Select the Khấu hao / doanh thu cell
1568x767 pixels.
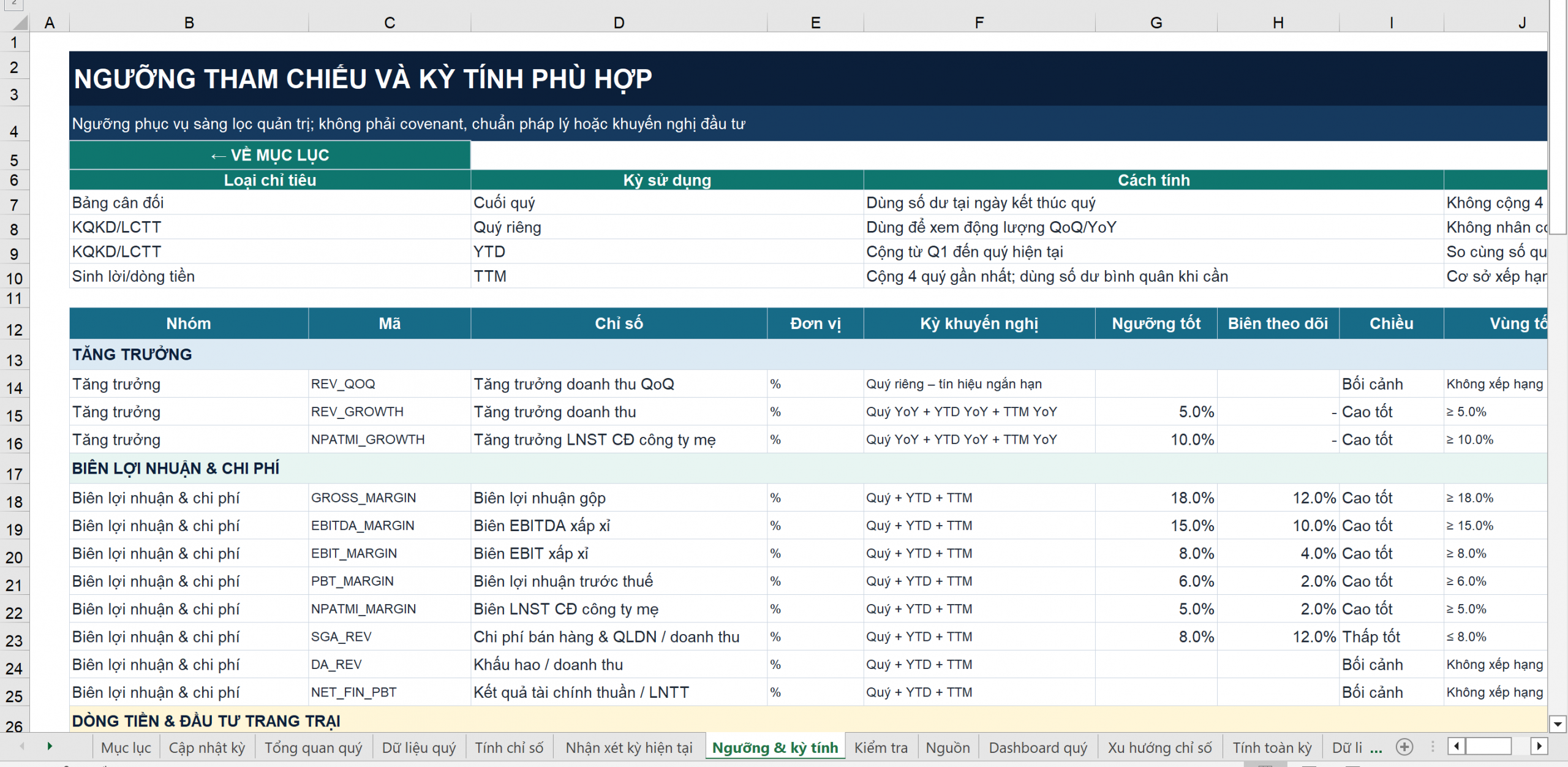pyautogui.click(x=619, y=664)
